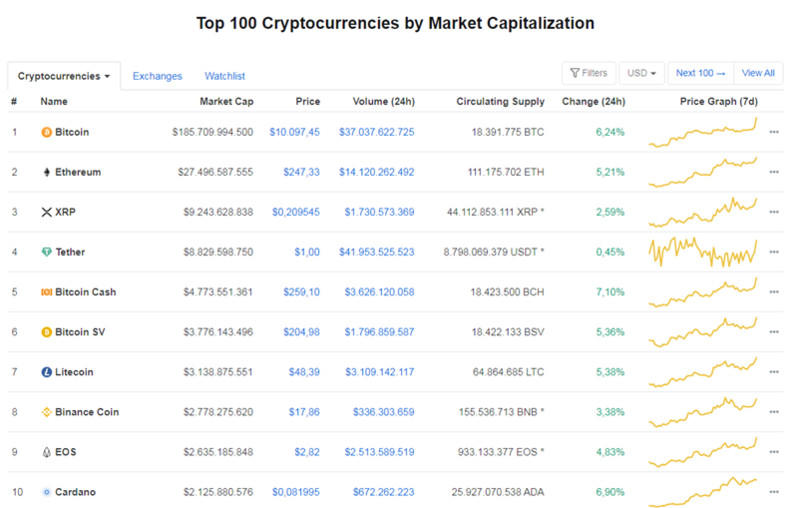Click the Binance Coin logo icon

pyautogui.click(x=46, y=412)
